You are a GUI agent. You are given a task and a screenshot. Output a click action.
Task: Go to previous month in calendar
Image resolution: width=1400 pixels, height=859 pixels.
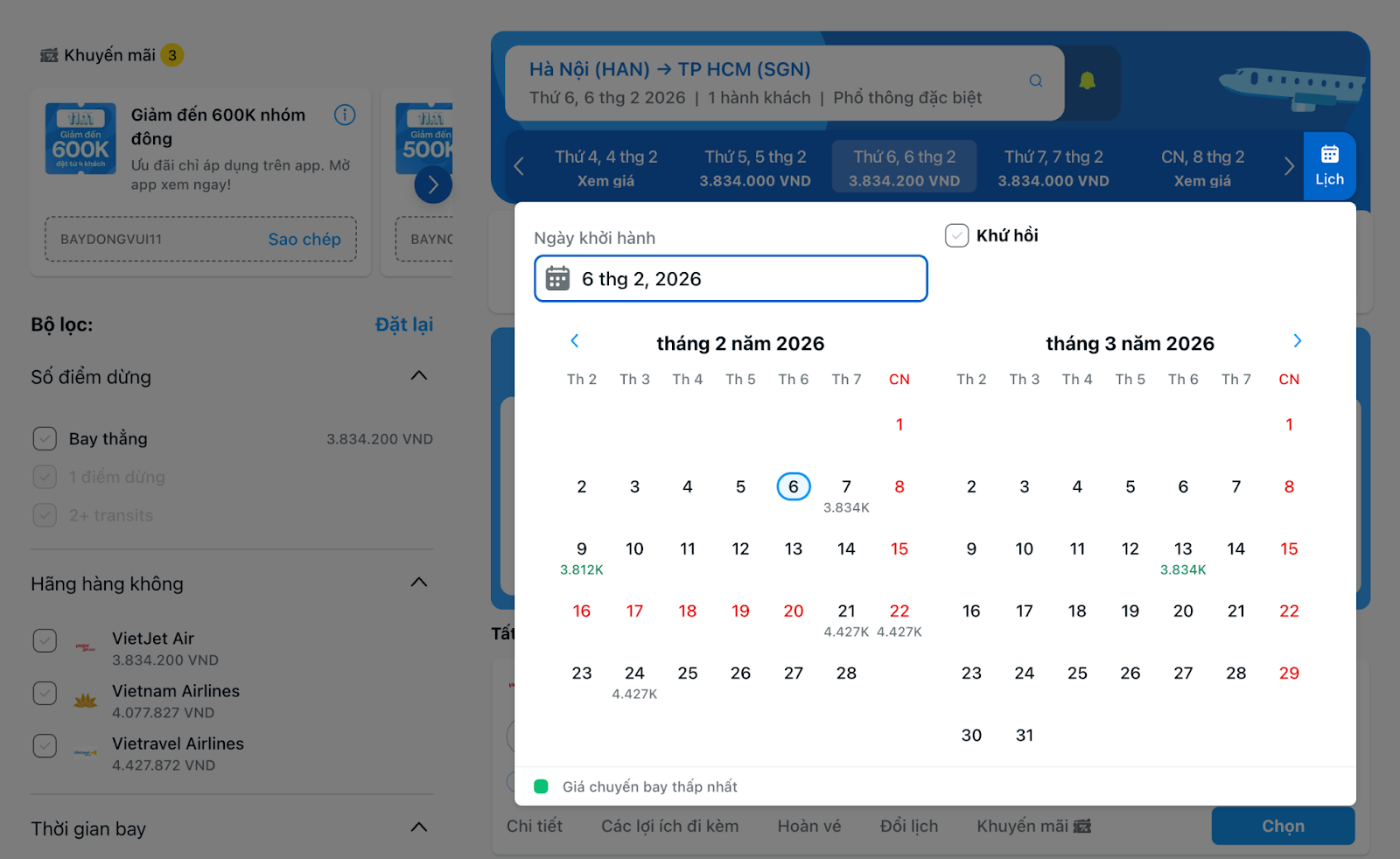pos(575,341)
